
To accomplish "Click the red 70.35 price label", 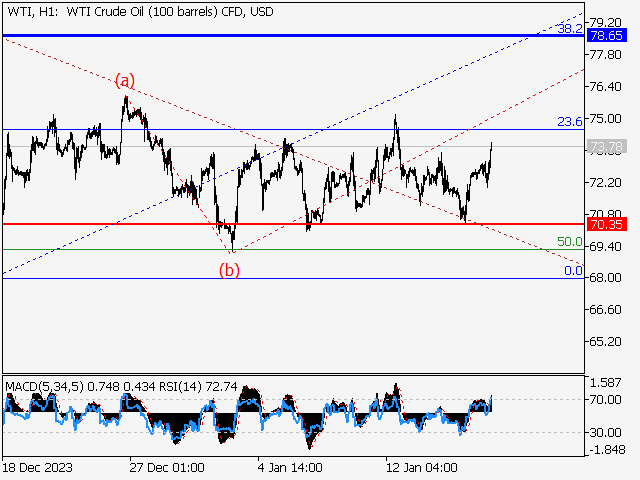I will pos(606,224).
